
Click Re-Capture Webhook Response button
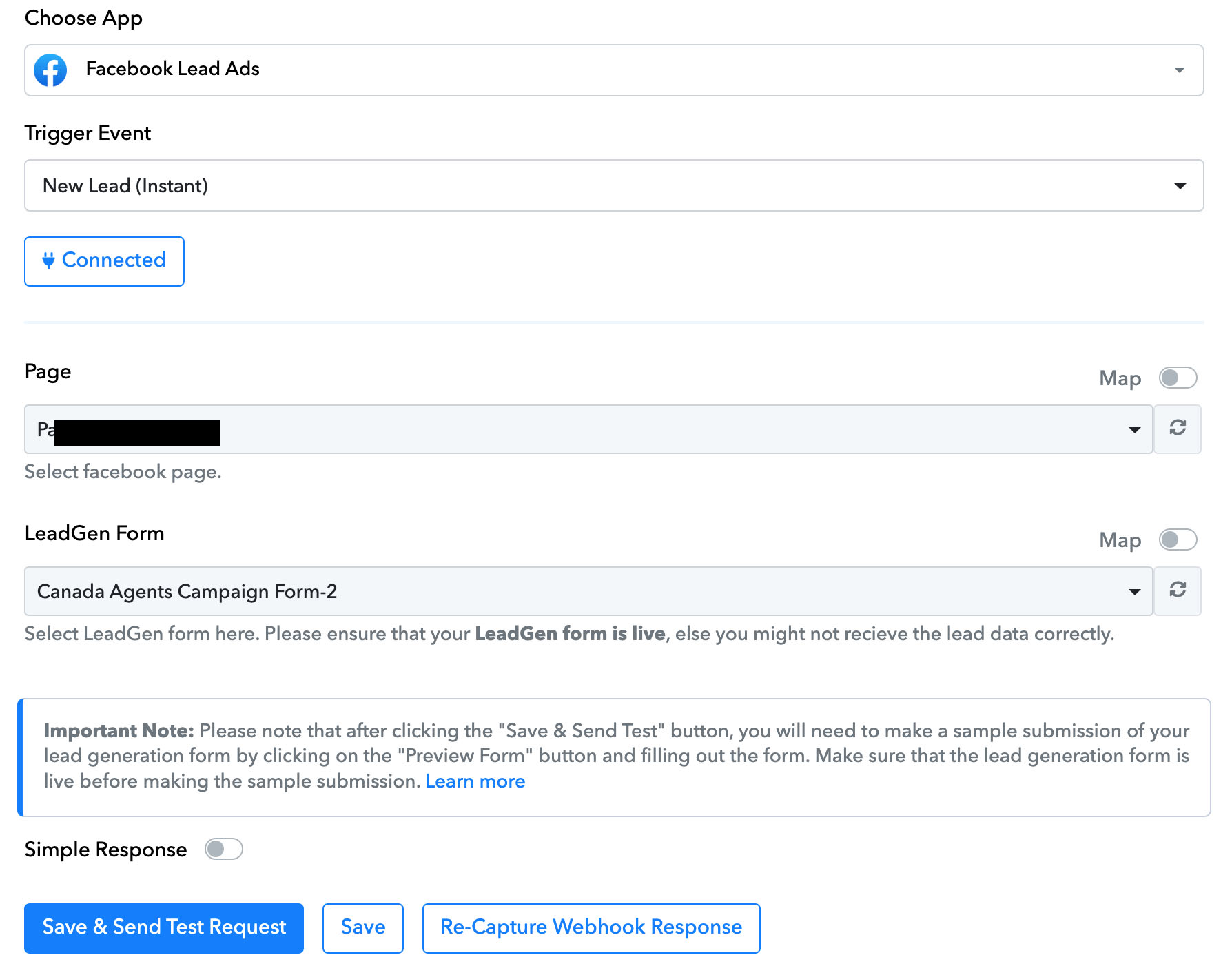591,928
